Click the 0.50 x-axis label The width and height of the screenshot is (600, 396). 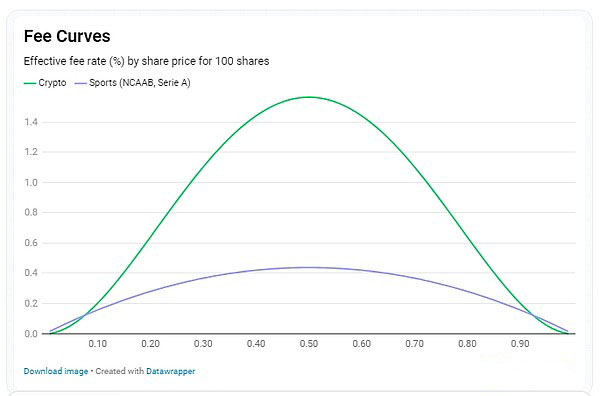coord(309,344)
